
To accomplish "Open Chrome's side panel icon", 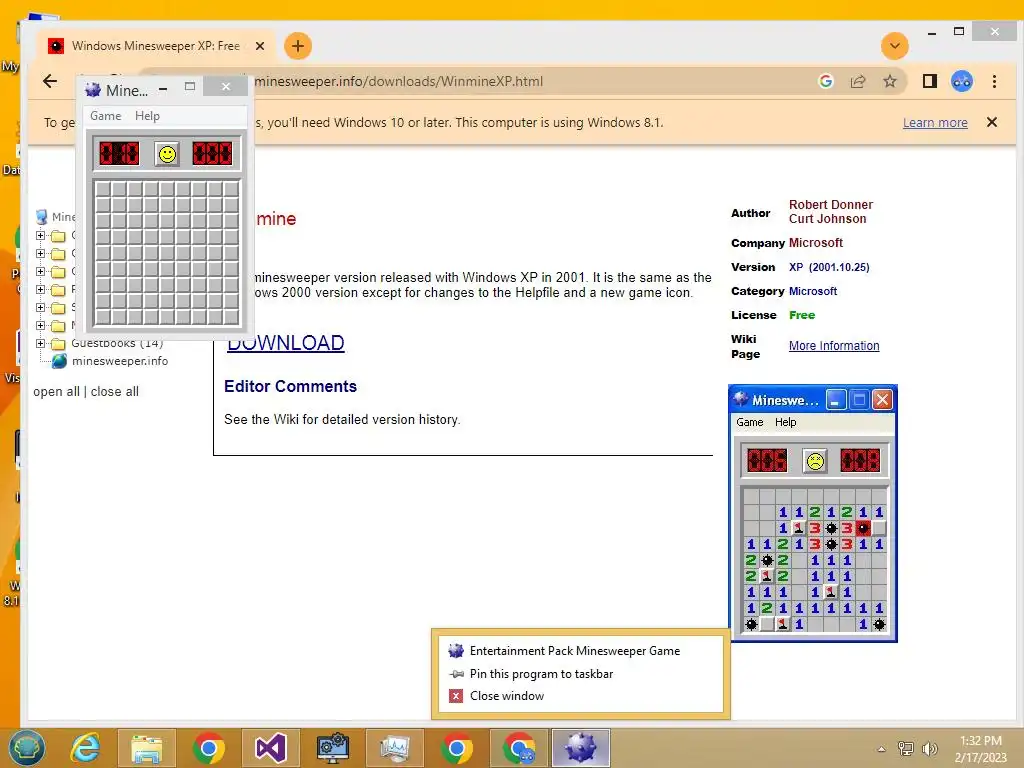I will 929,81.
